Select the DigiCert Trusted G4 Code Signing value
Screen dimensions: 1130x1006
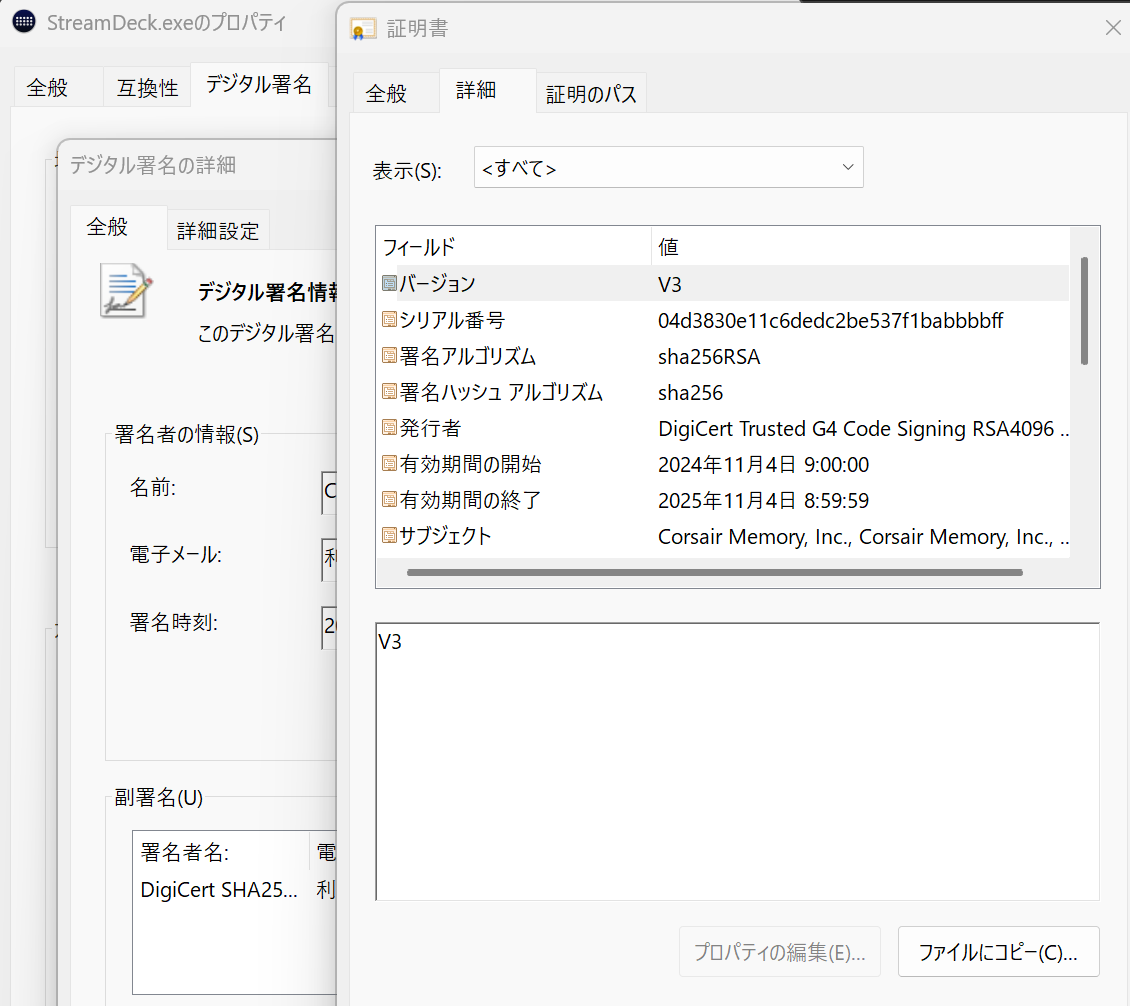click(x=863, y=429)
